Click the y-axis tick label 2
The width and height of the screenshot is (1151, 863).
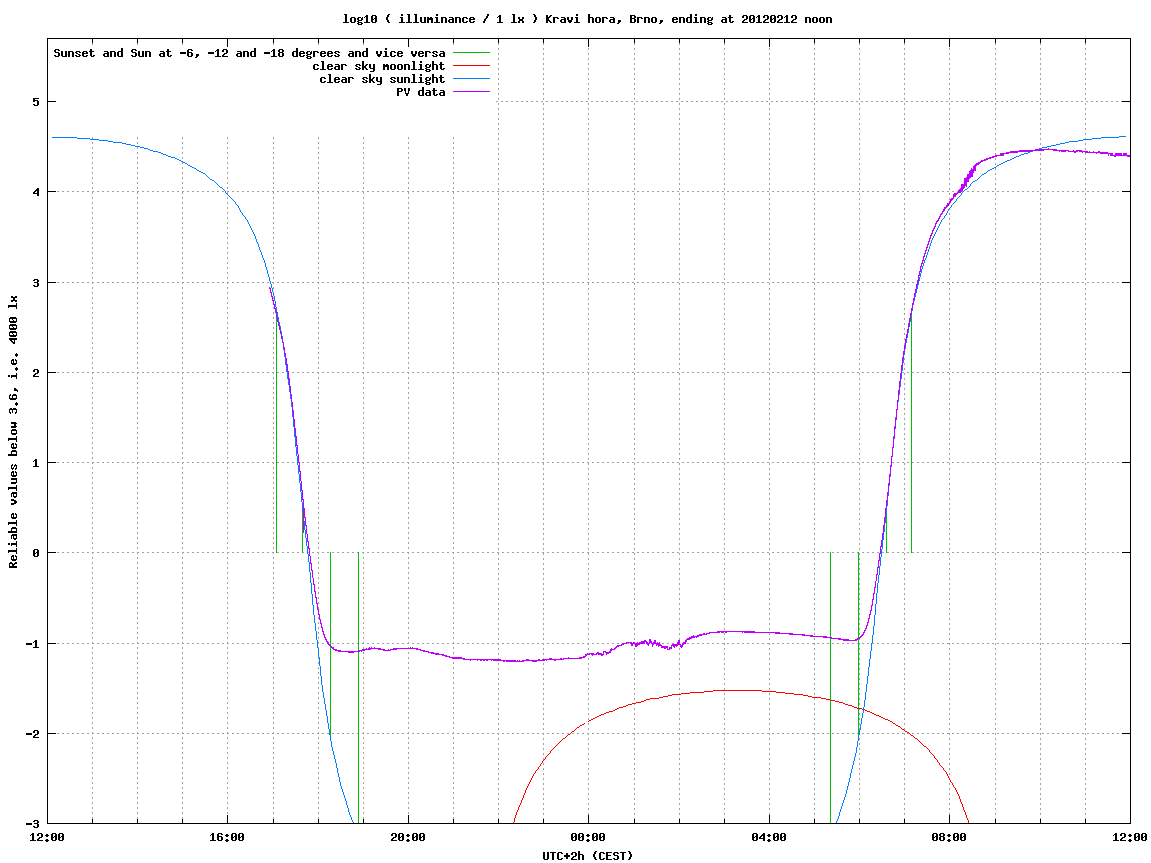tap(35, 373)
